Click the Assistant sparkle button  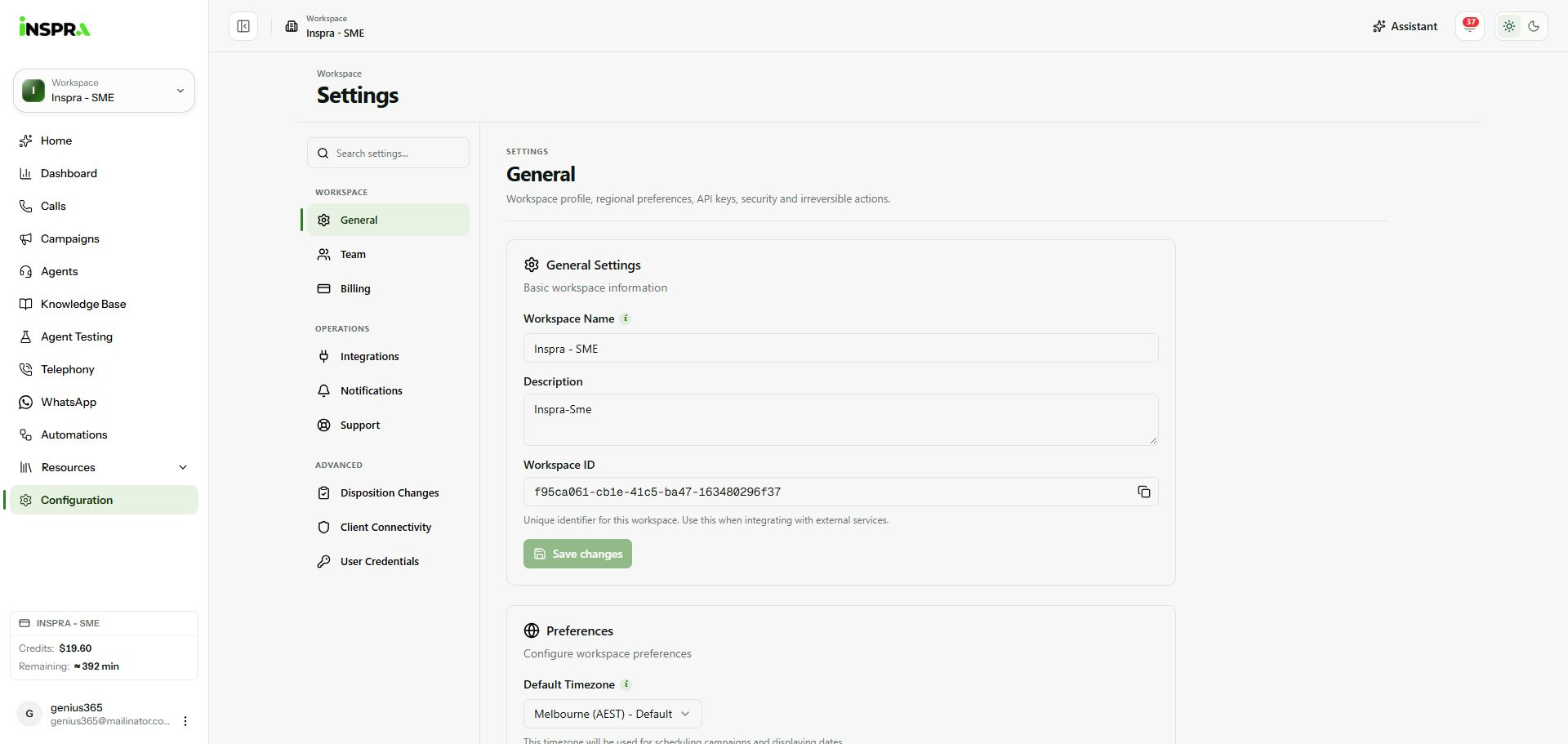(x=1405, y=26)
